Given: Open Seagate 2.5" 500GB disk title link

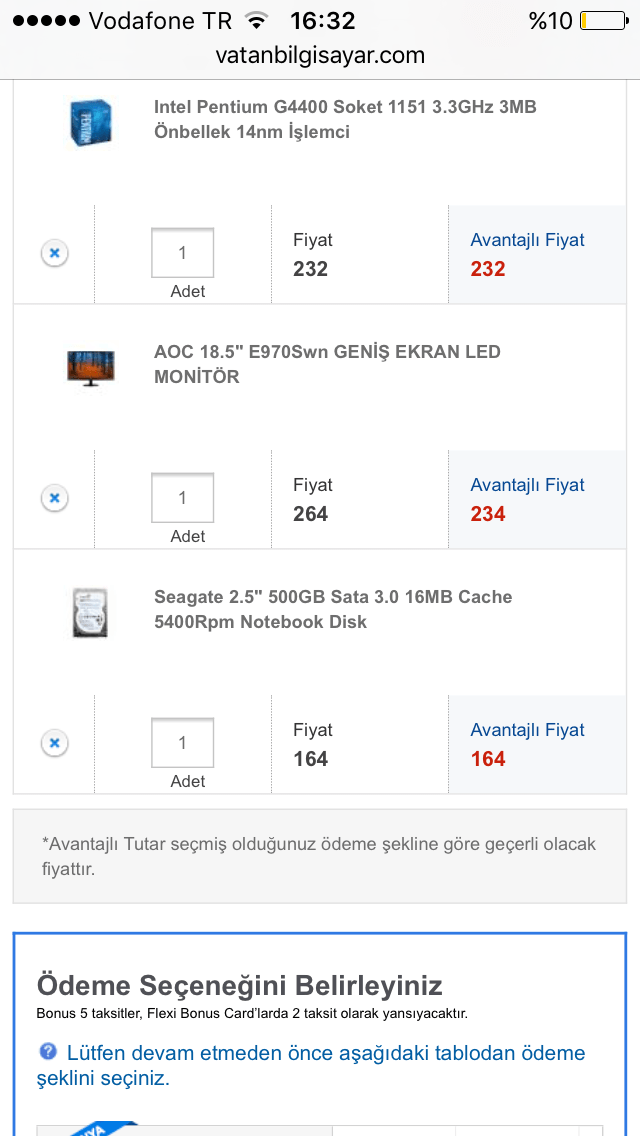Looking at the screenshot, I should click(x=333, y=609).
